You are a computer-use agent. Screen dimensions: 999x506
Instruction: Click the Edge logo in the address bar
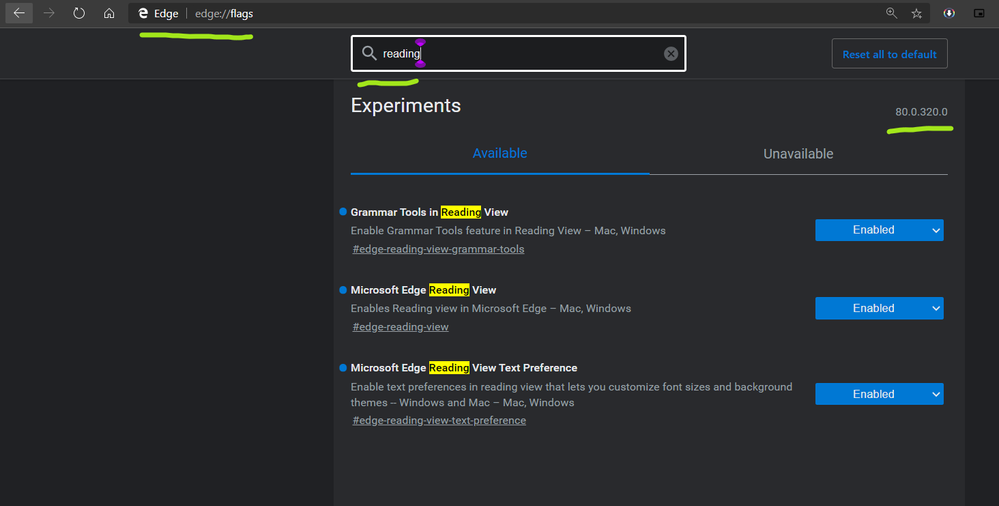pos(143,13)
